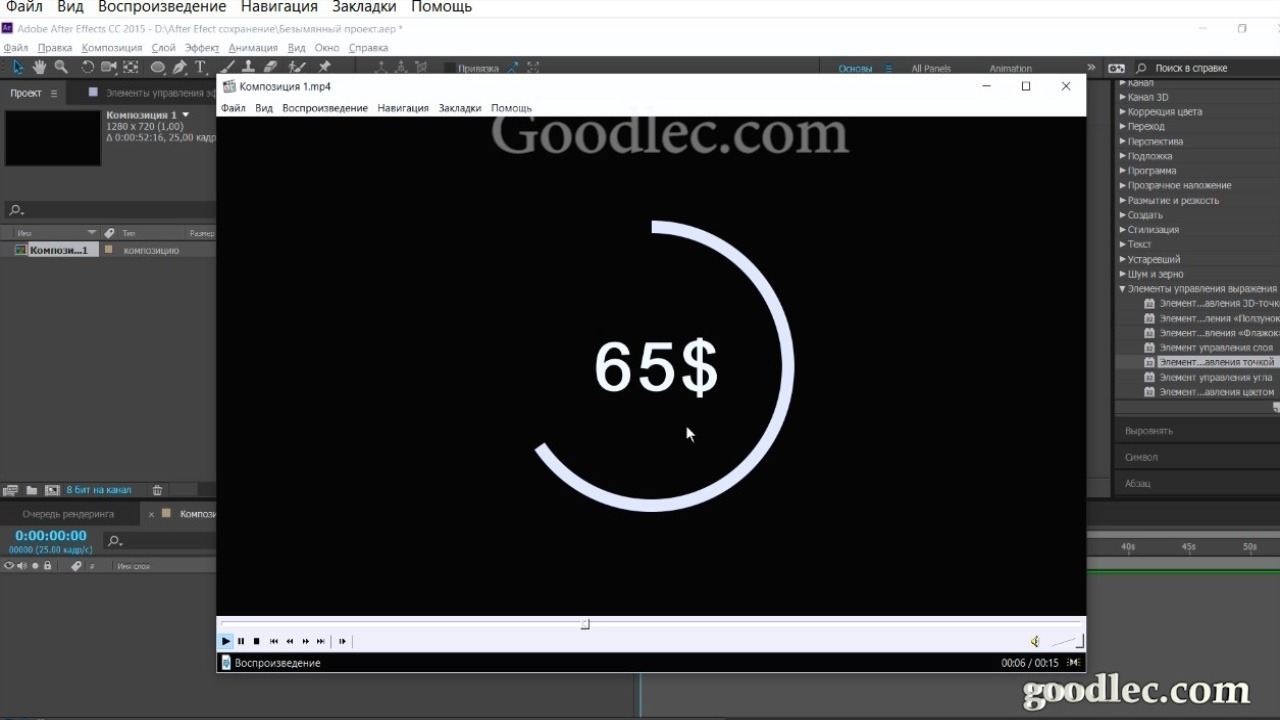Click the trash icon near the bit depth indicator
The height and width of the screenshot is (720, 1280).
pyautogui.click(x=156, y=490)
